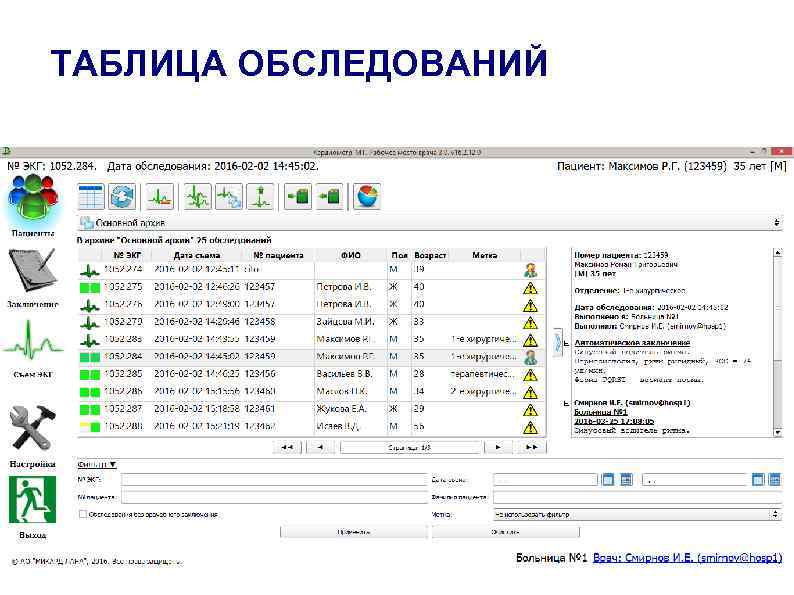Sort by the Метка column header
The image size is (794, 595).
pyautogui.click(x=485, y=255)
